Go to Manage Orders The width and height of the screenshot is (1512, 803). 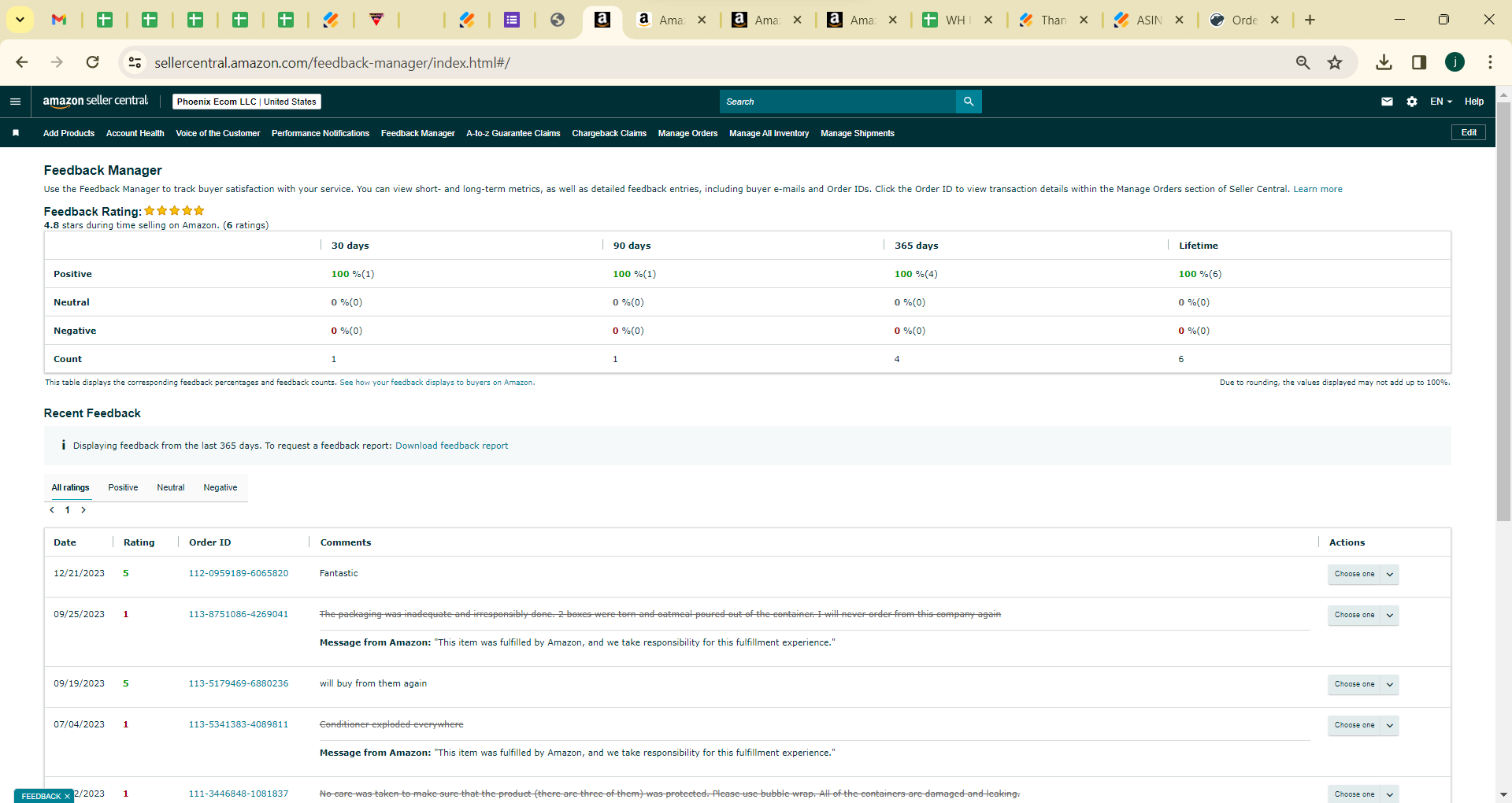tap(688, 134)
